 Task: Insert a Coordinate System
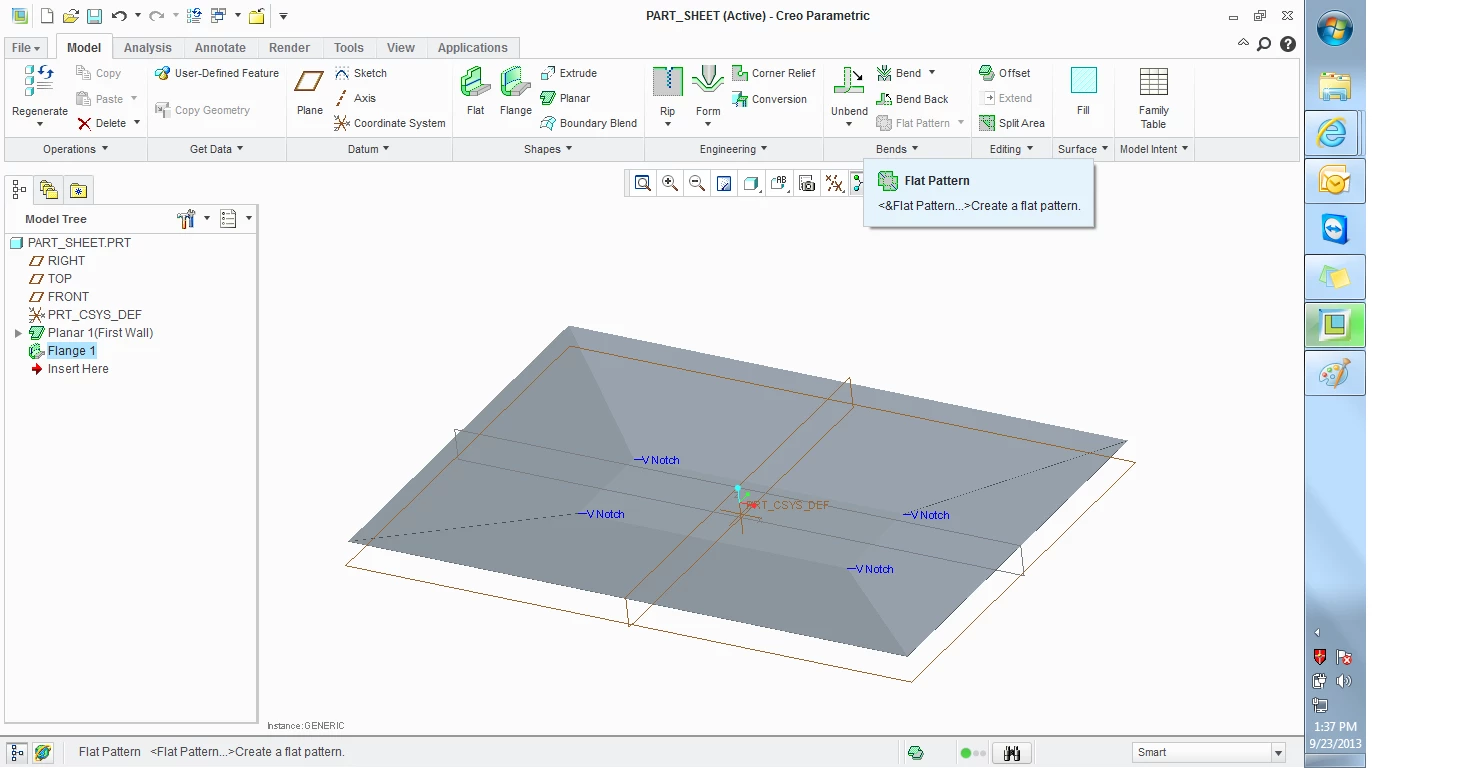pos(390,123)
